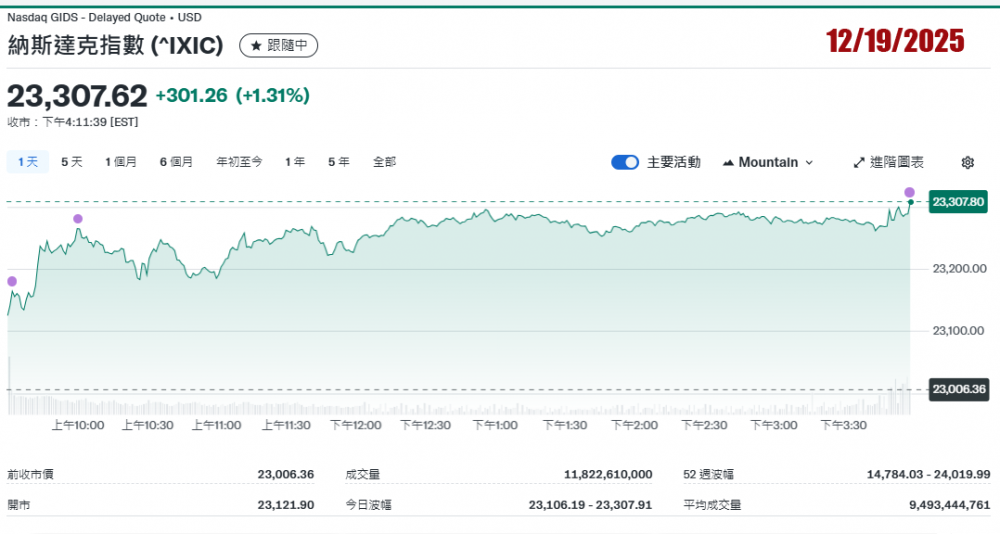Image resolution: width=1000 pixels, height=534 pixels.
Task: Click the 23,307.80 current price label
Action: tap(958, 202)
